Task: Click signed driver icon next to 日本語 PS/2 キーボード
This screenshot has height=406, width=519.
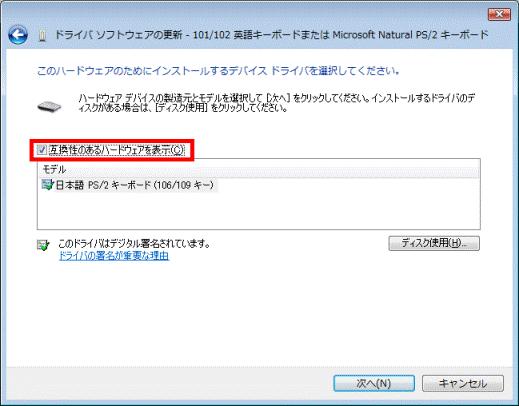Action: pyautogui.click(x=47, y=185)
